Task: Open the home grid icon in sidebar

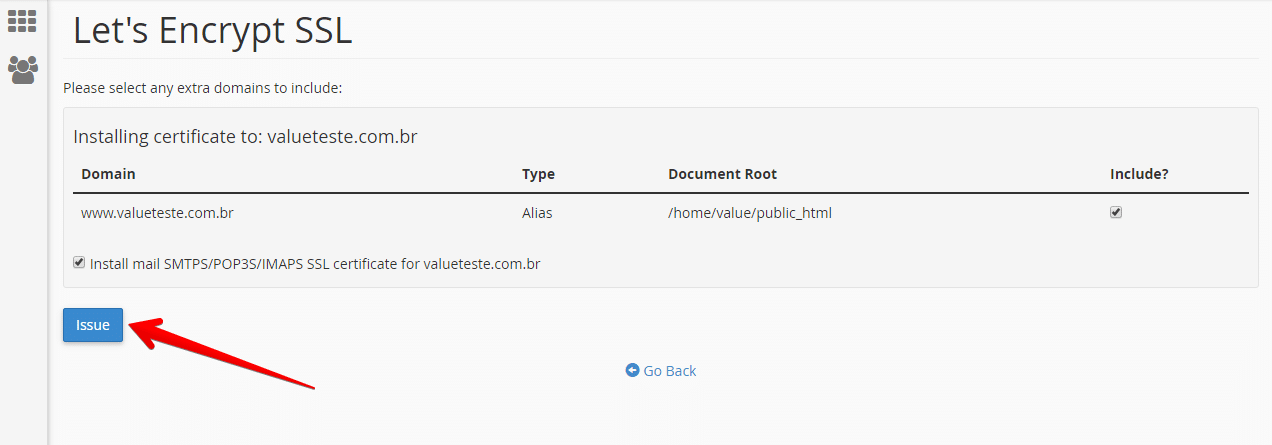Action: (22, 20)
